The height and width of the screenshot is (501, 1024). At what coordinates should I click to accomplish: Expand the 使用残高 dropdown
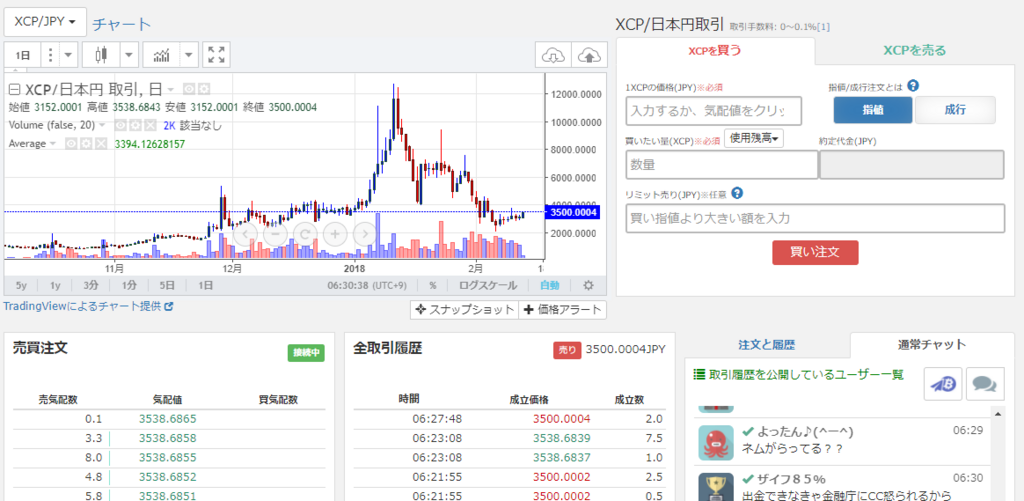tap(754, 138)
